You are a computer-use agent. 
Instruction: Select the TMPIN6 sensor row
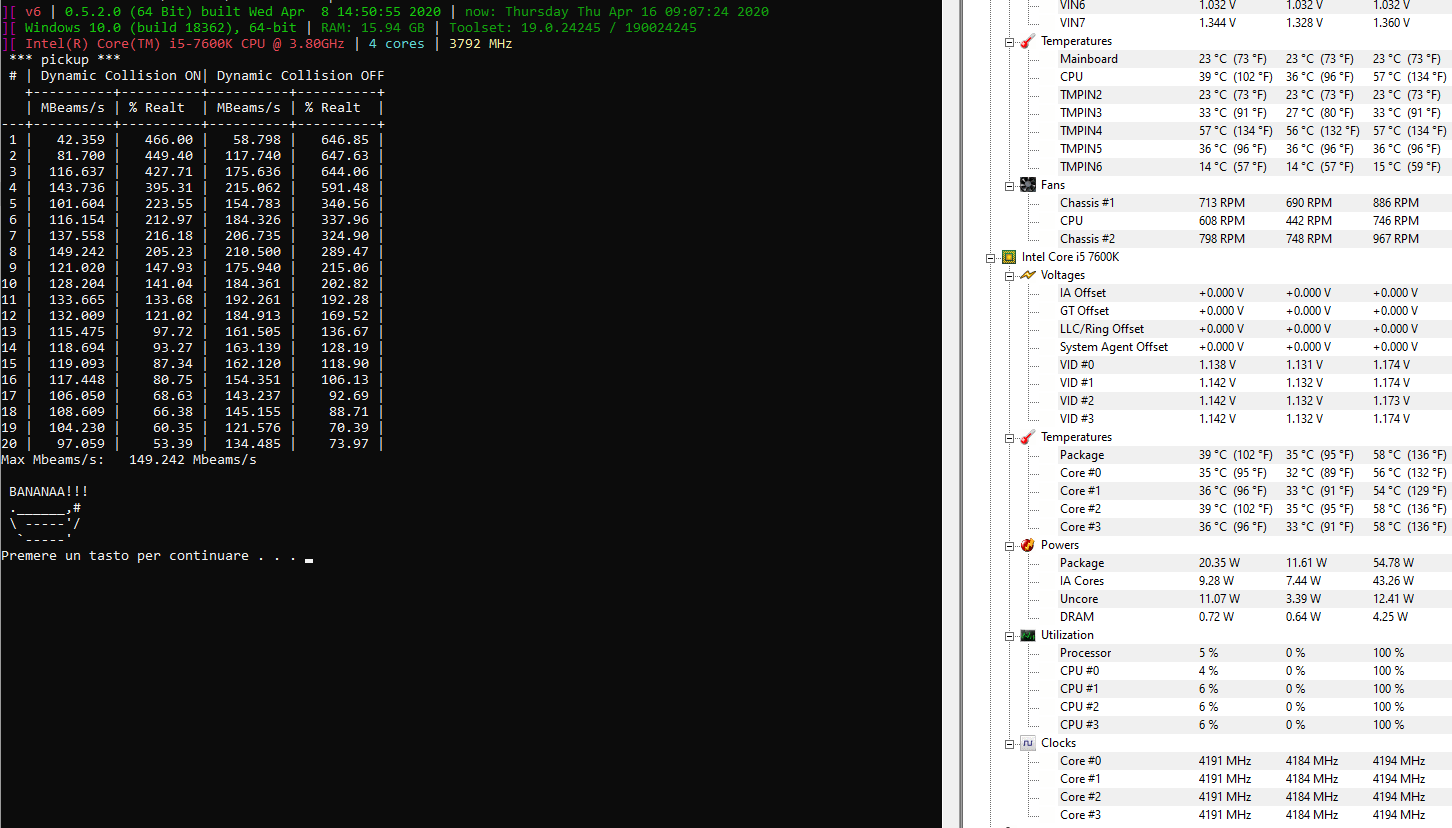tap(1254, 167)
